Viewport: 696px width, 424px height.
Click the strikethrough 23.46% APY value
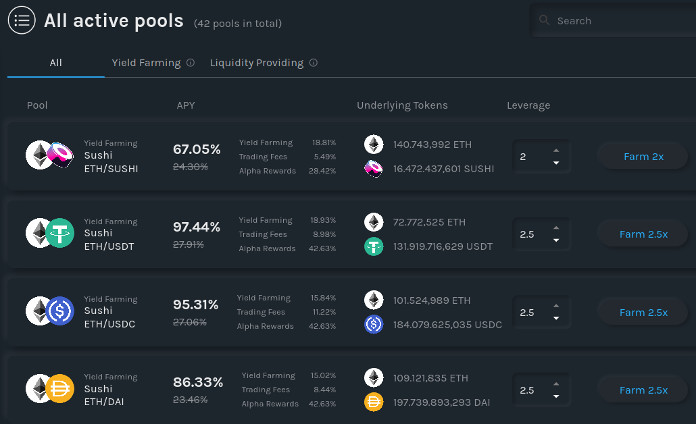click(x=190, y=400)
